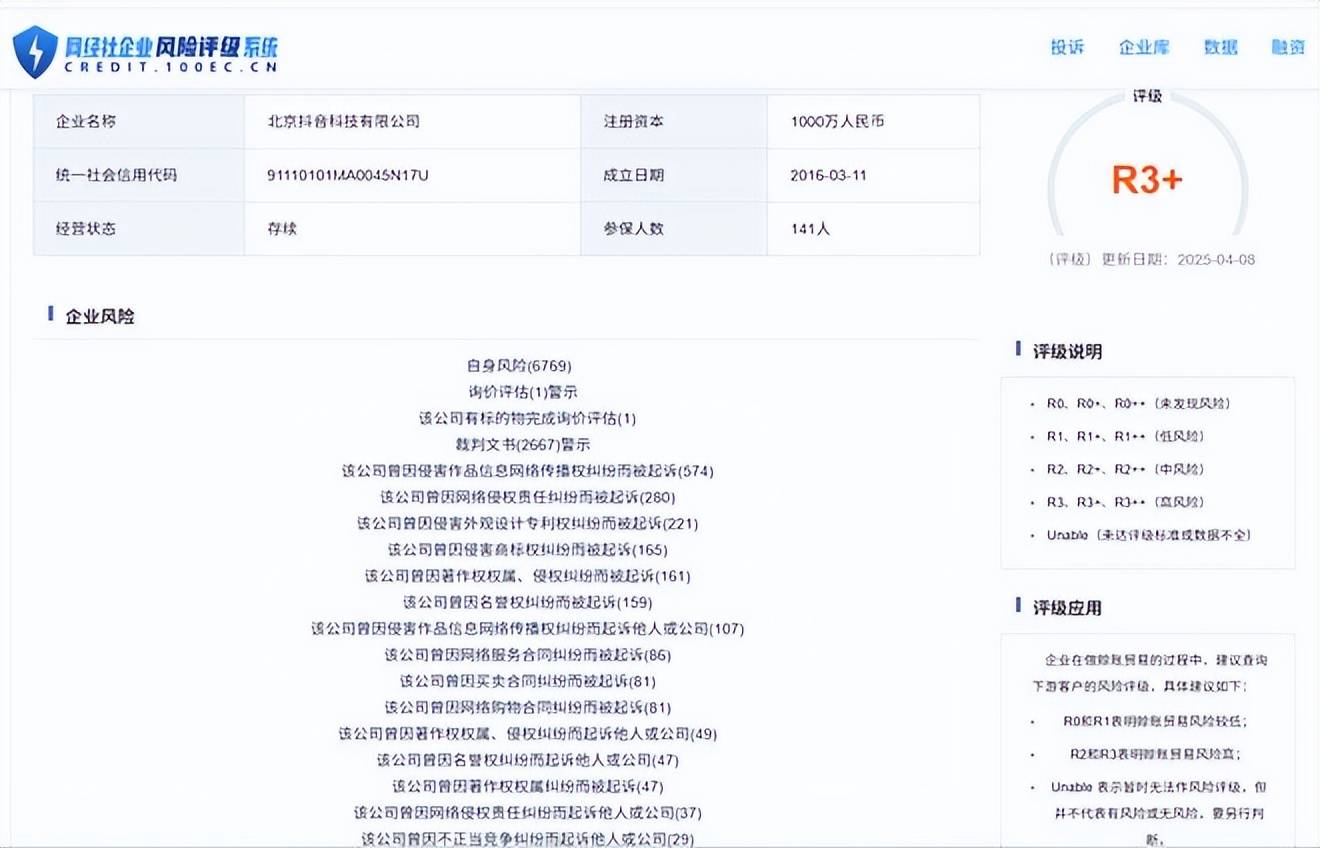The height and width of the screenshot is (848, 1320).
Task: Open the 不正当竞争纠纷起诉他人(29) entry
Action: (527, 838)
